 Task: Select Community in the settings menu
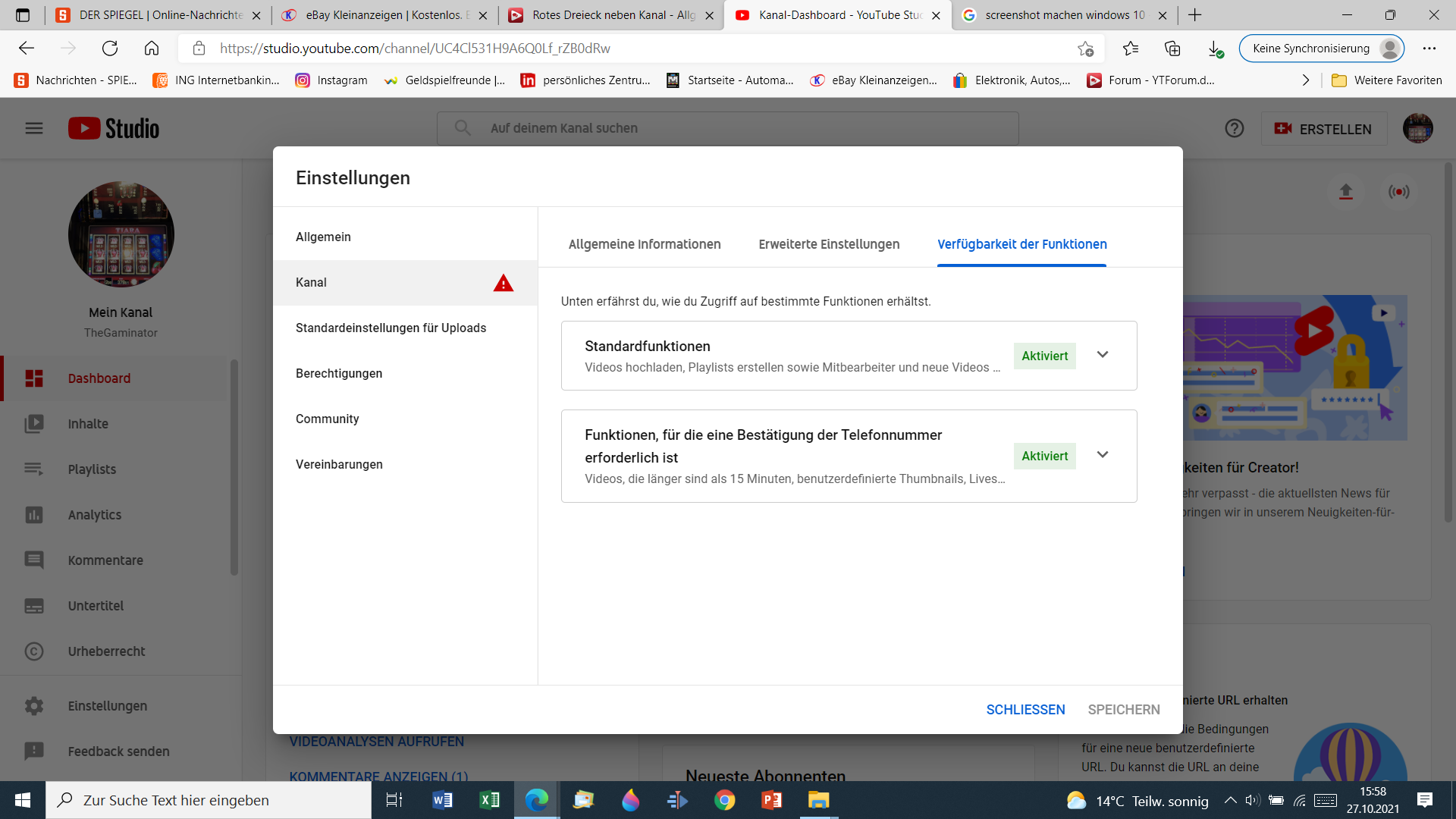click(x=327, y=419)
